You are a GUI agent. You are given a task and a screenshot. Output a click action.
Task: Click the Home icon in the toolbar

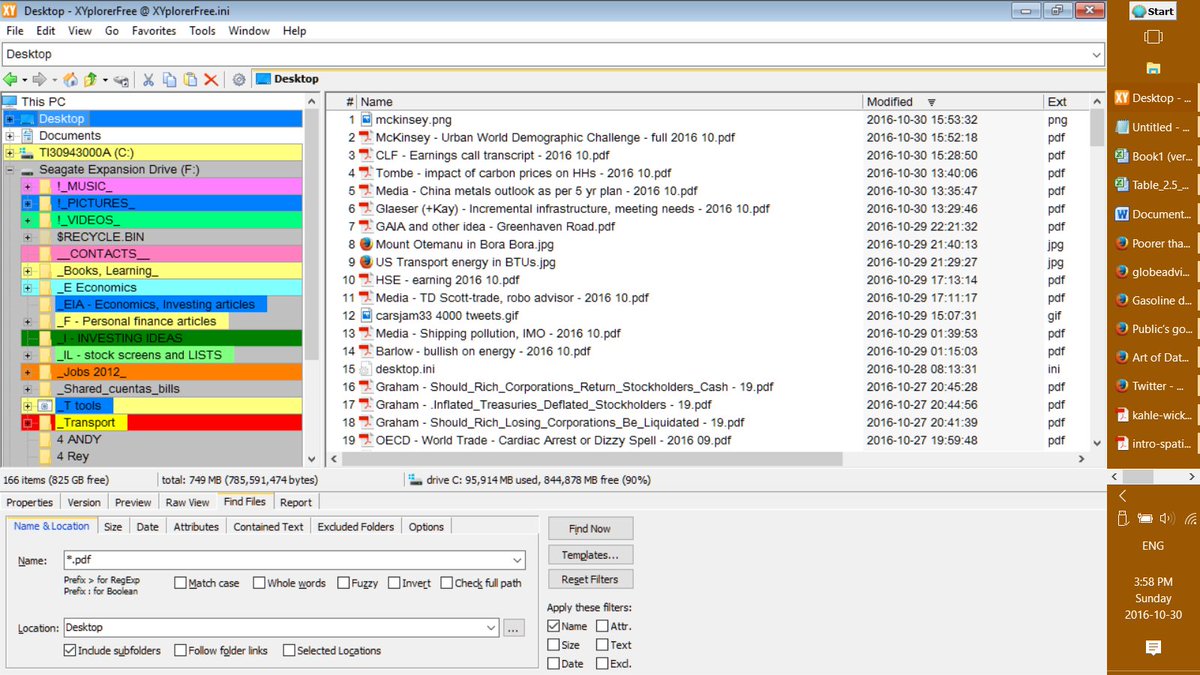[70, 79]
